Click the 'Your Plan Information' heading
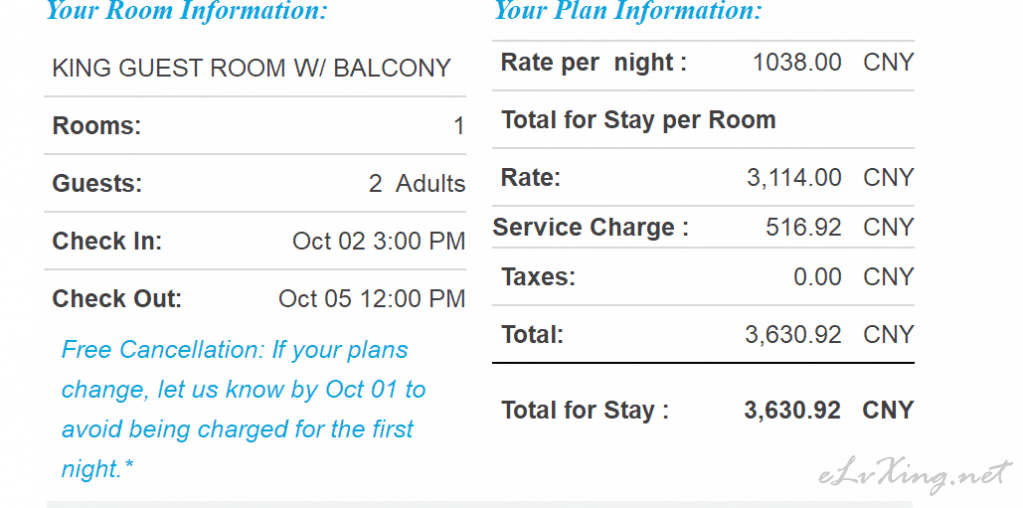 click(628, 10)
